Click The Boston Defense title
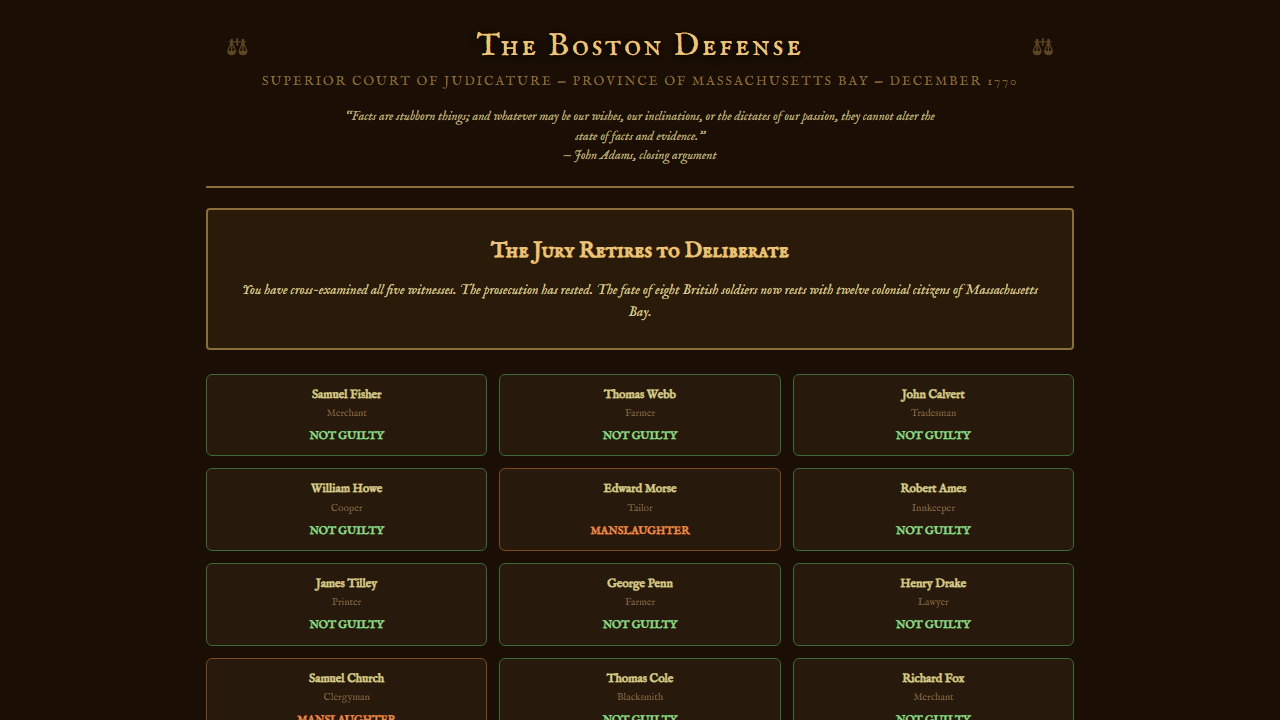The width and height of the screenshot is (1280, 720). [640, 46]
